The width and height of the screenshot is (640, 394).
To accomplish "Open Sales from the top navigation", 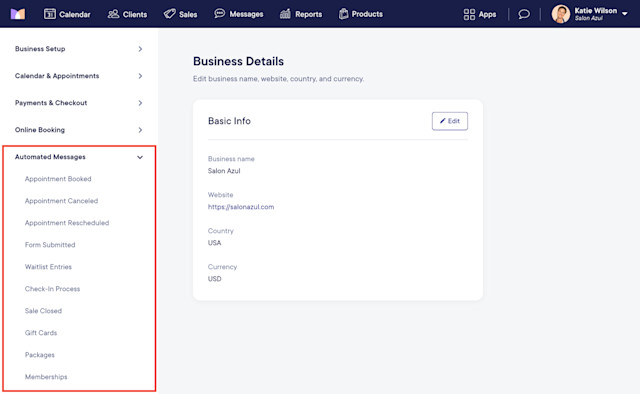I will 180,14.
